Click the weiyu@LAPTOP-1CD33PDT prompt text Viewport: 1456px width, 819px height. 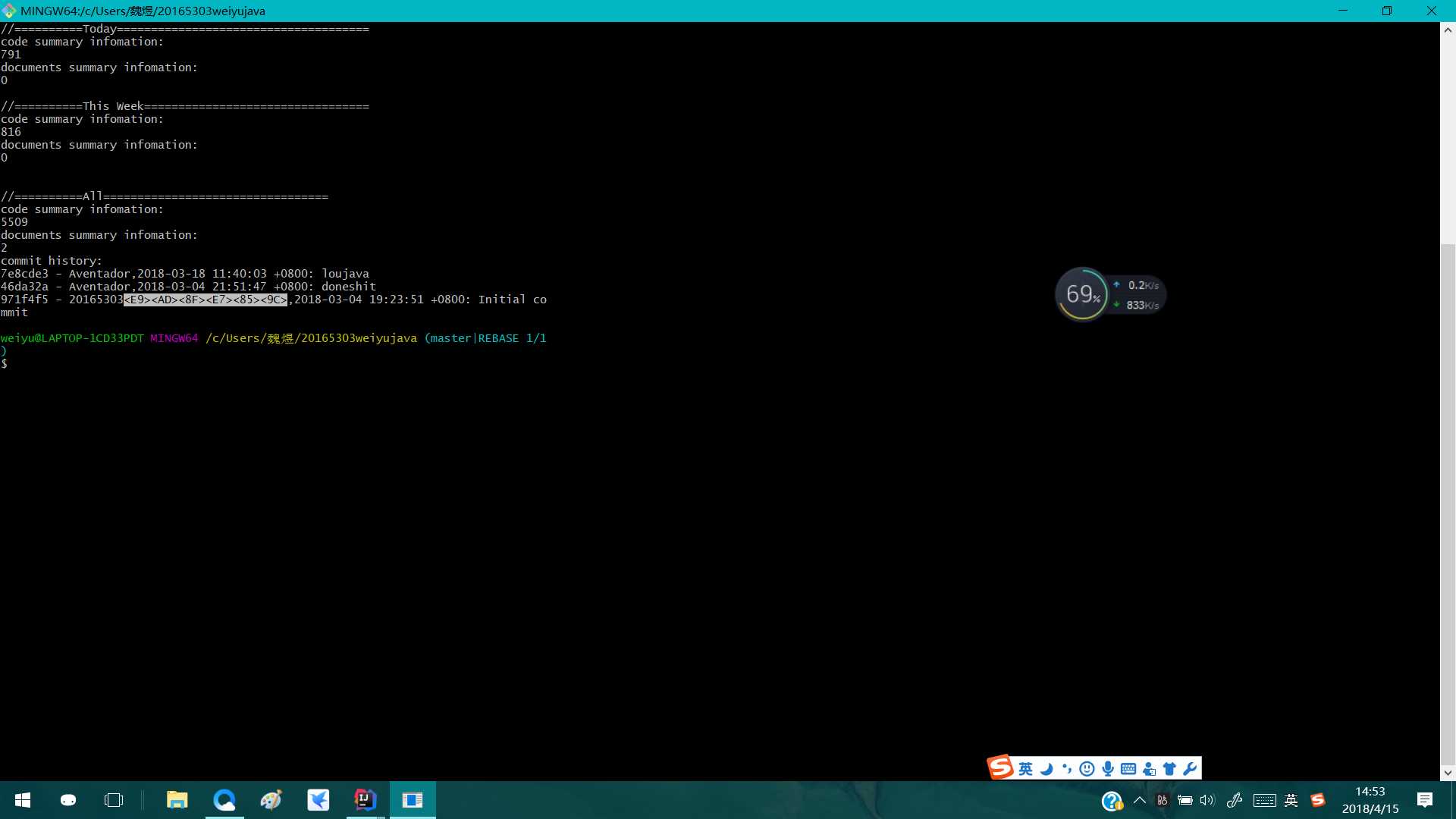(x=72, y=338)
